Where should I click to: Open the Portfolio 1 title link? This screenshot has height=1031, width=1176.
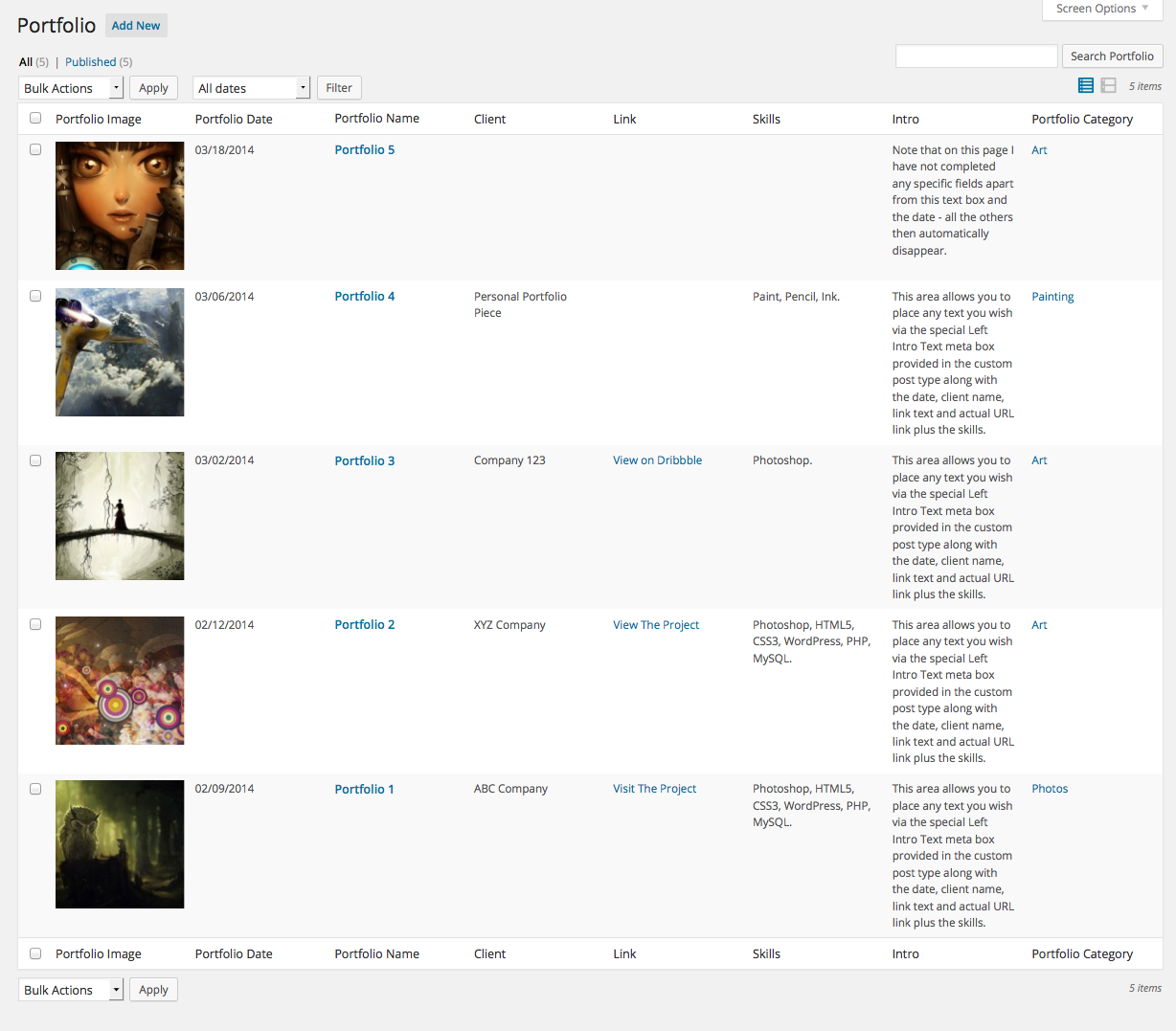pyautogui.click(x=364, y=790)
